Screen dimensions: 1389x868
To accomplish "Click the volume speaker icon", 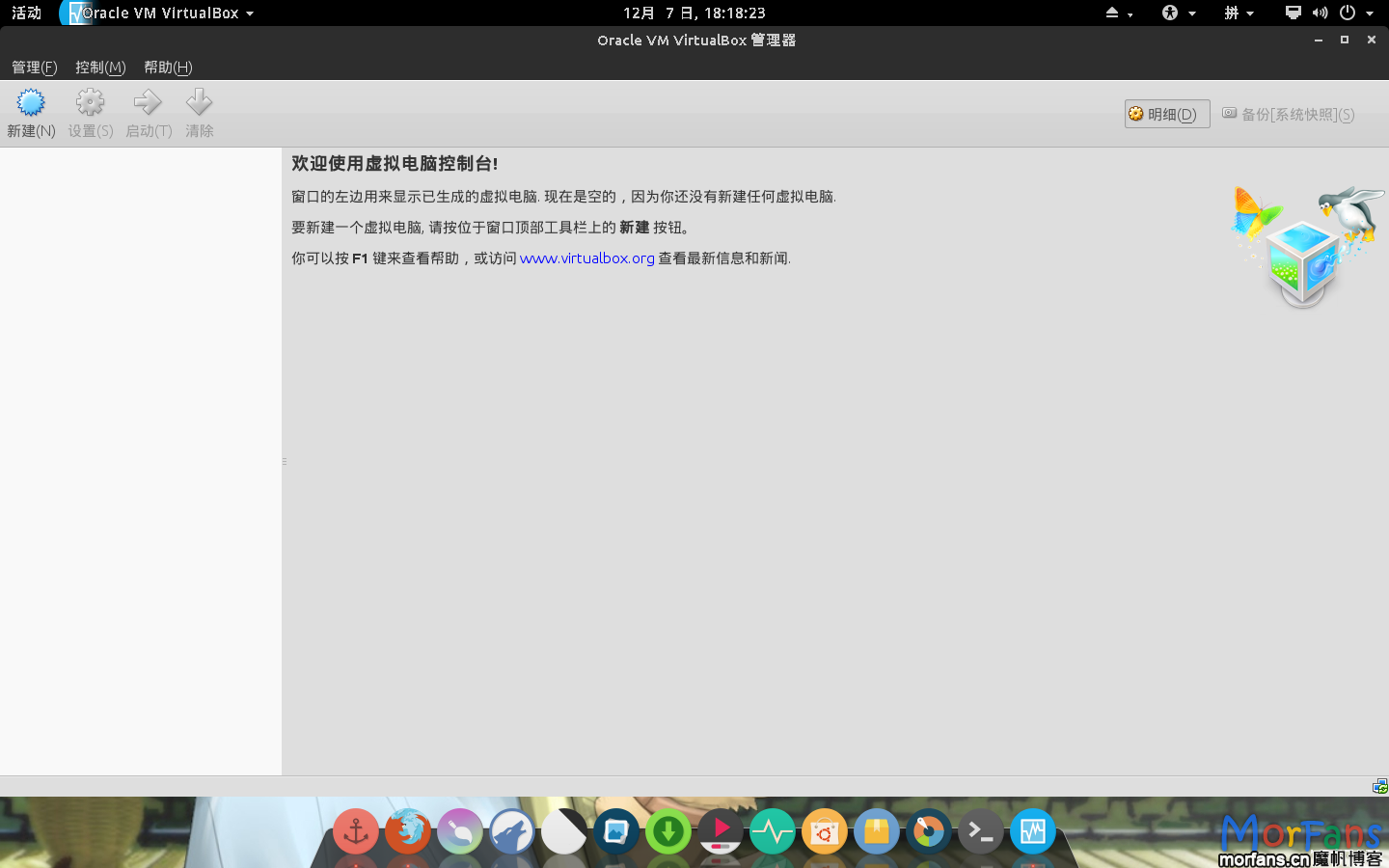I will (x=1320, y=13).
